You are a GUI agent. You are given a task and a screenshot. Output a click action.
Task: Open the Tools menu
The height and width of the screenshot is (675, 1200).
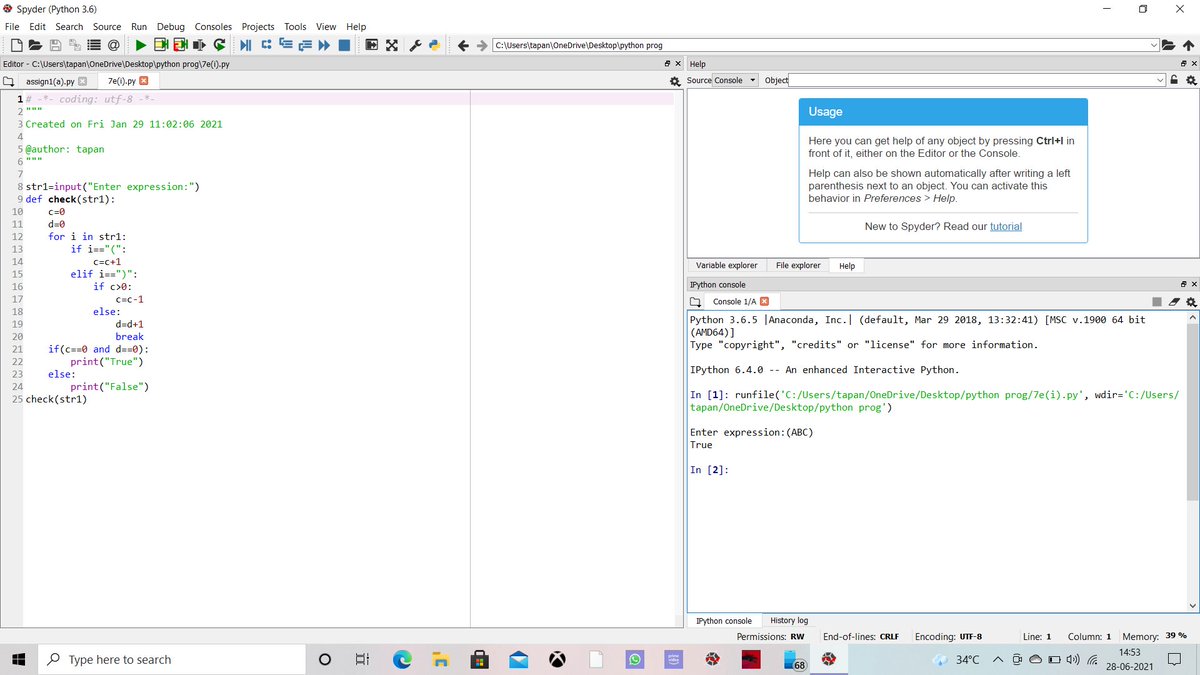pyautogui.click(x=295, y=26)
